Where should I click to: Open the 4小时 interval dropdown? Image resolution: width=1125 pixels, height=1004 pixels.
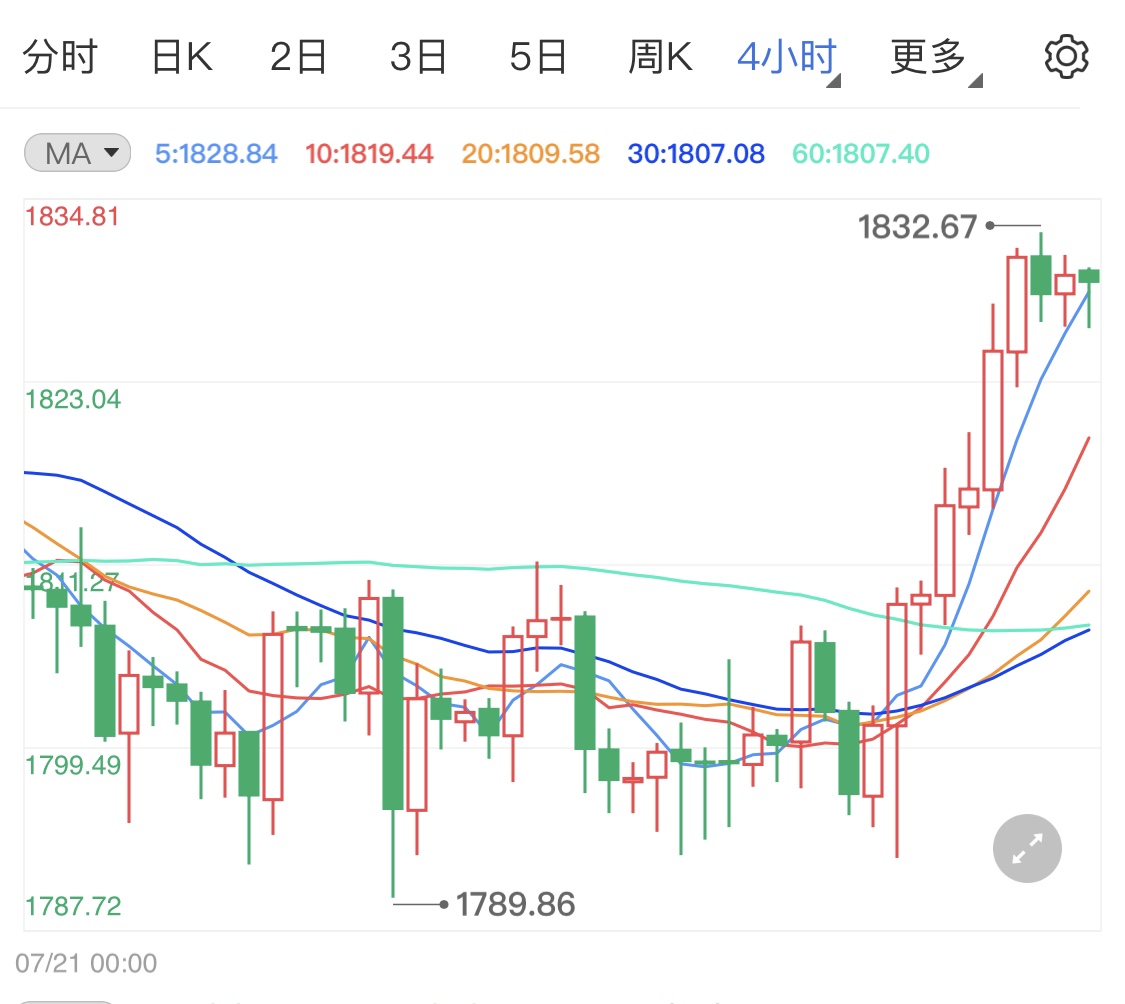coord(789,58)
